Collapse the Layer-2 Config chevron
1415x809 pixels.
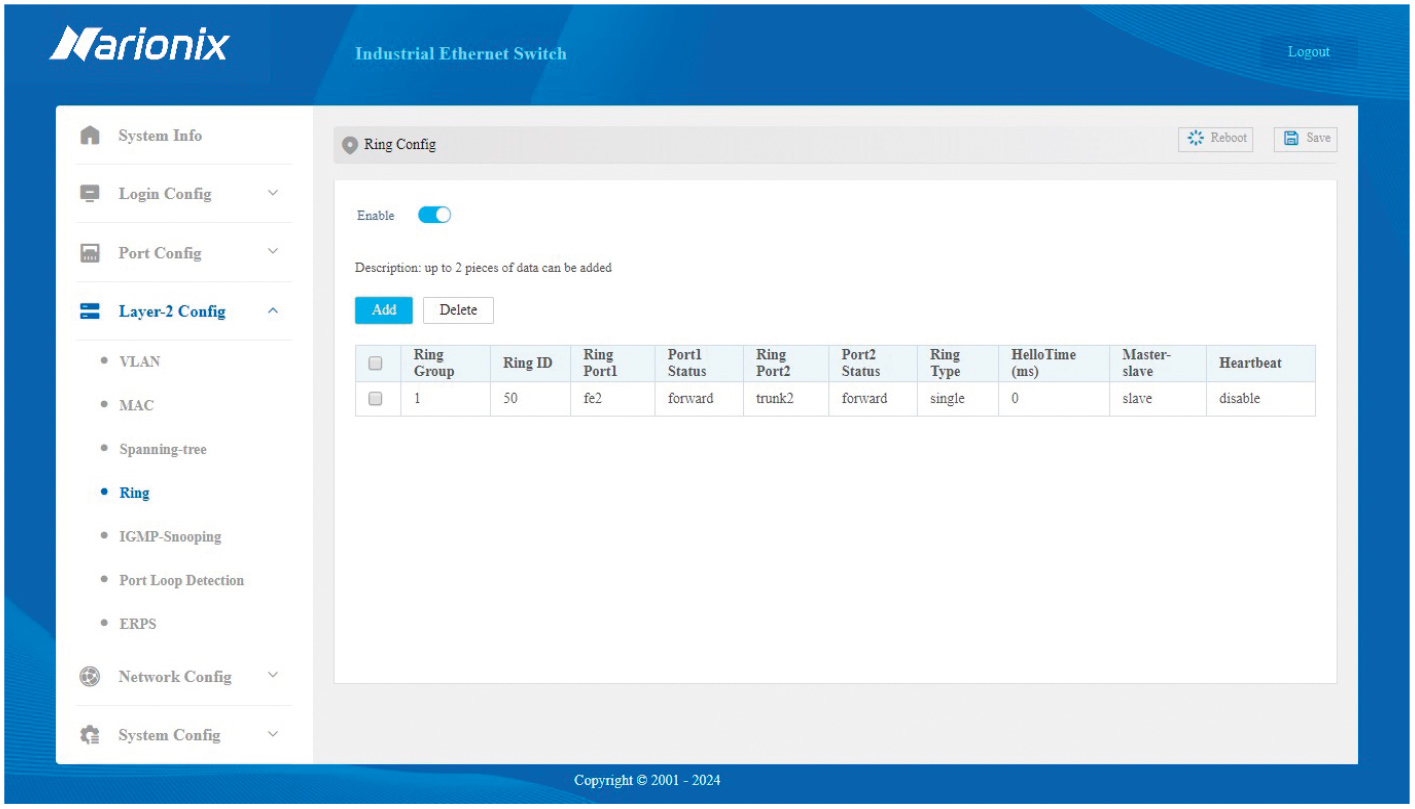pos(273,311)
